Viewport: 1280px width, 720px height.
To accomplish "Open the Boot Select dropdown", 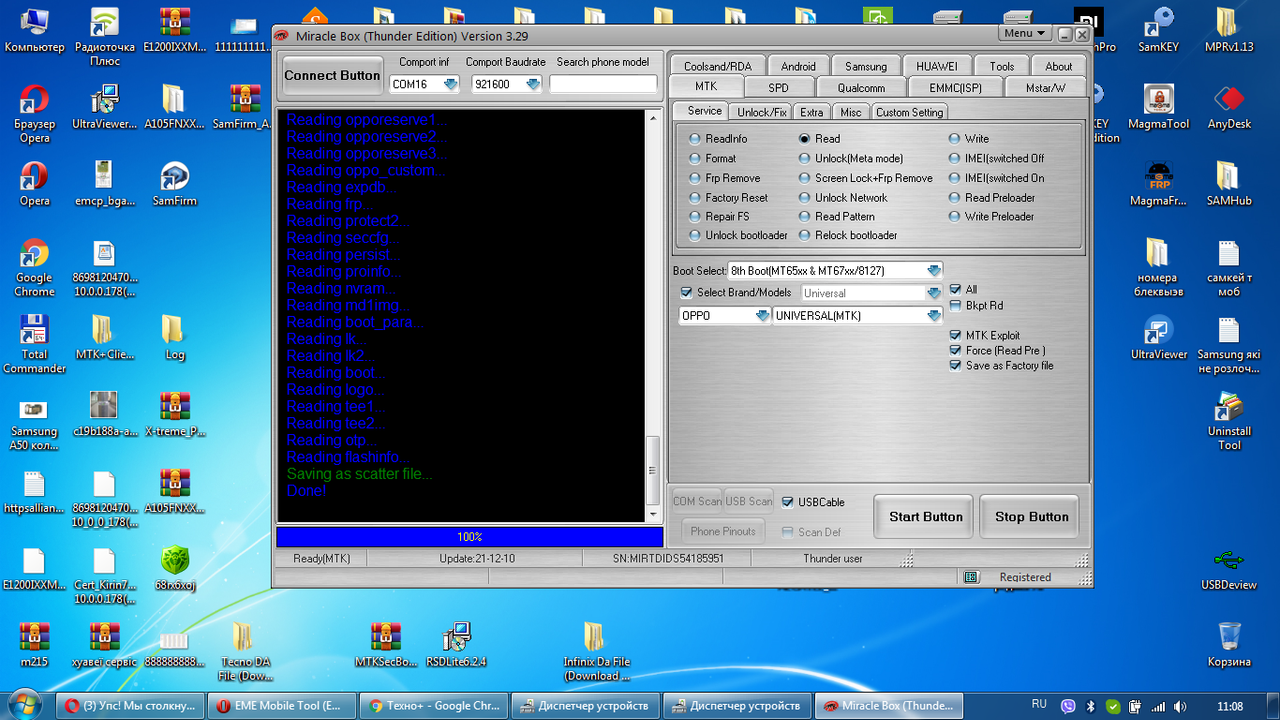I will pyautogui.click(x=934, y=270).
